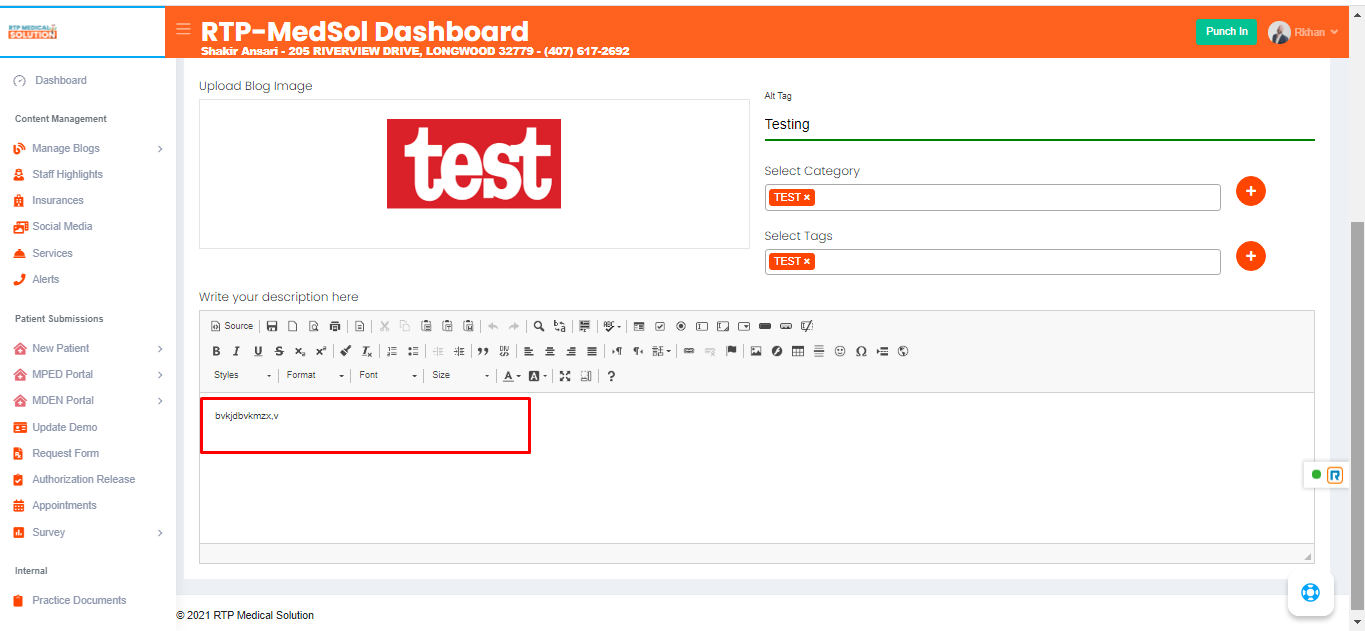Insert a table from the toolbar
Viewport: 1365px width, 631px height.
coord(798,351)
